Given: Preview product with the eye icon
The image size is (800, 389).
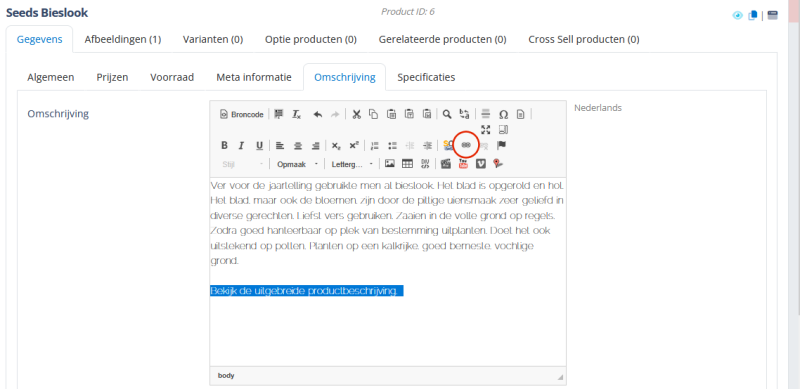Looking at the screenshot, I should pyautogui.click(x=738, y=15).
